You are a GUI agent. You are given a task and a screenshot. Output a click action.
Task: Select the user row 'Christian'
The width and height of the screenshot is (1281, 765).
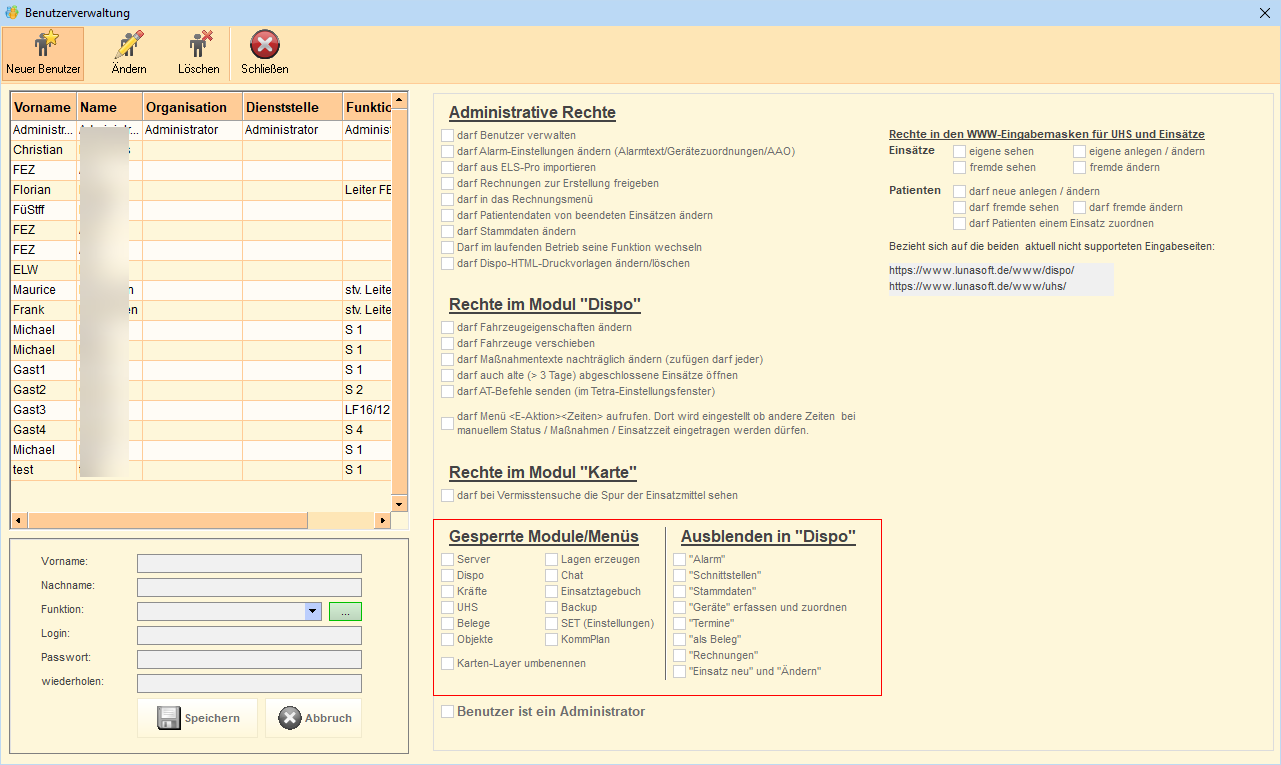point(200,150)
